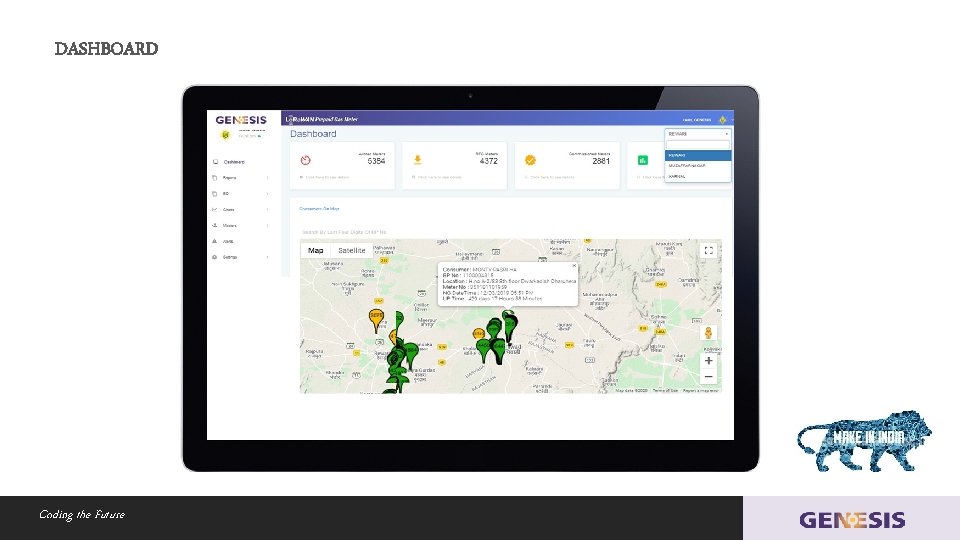Click the Meter No line in popup

point(474,287)
